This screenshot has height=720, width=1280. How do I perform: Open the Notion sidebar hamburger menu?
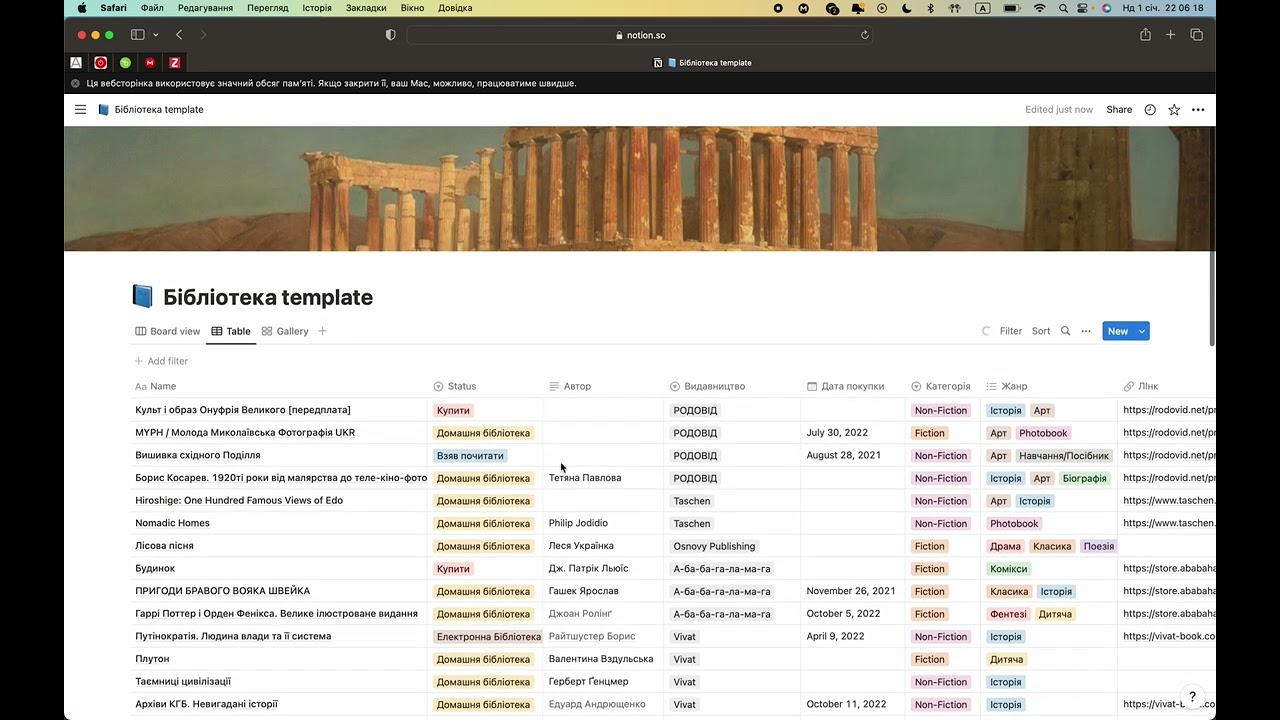pyautogui.click(x=80, y=110)
